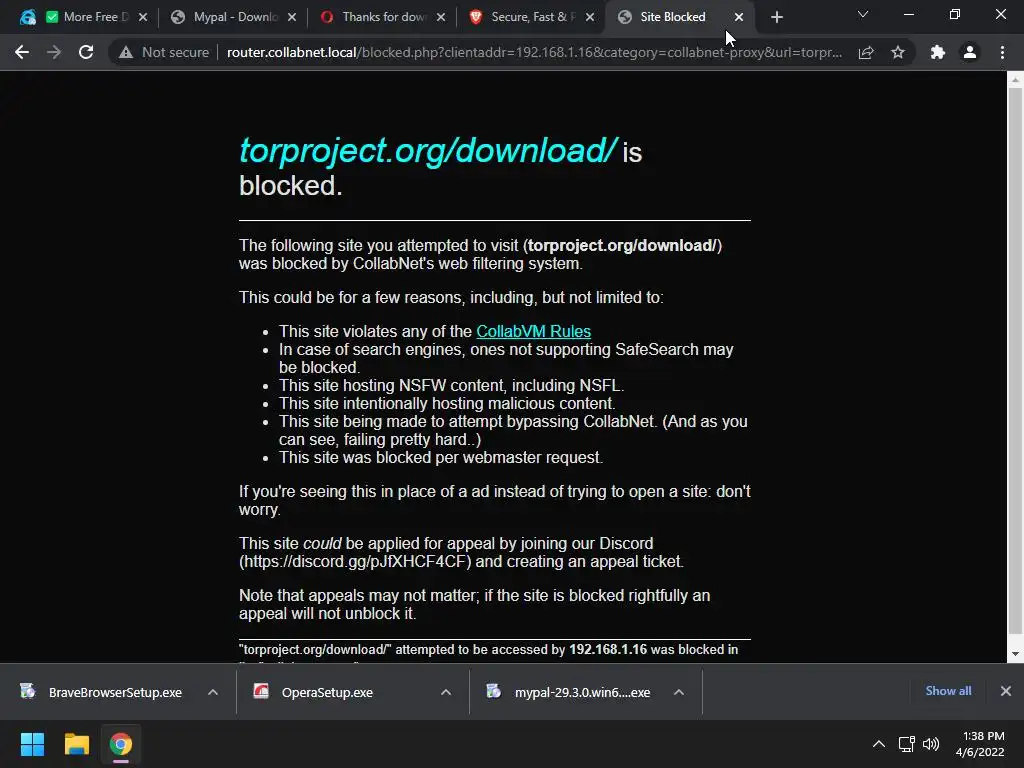
Task: Open Chrome's three-dot menu
Action: pos(1002,52)
